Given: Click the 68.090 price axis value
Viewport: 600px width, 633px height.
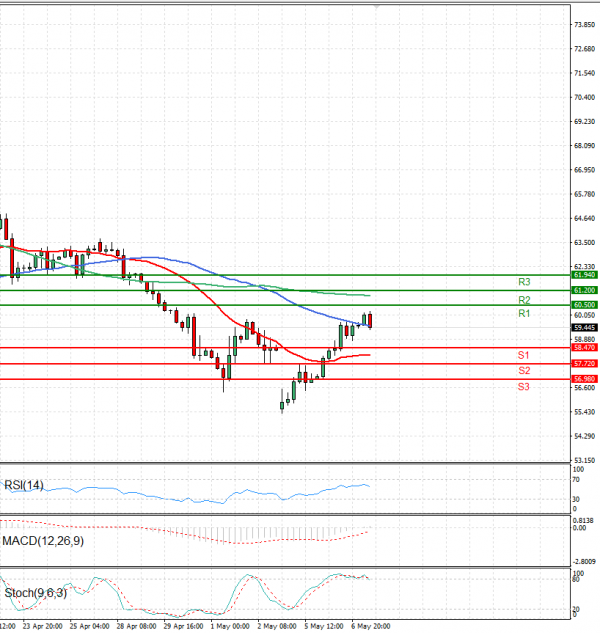Looking at the screenshot, I should [584, 146].
